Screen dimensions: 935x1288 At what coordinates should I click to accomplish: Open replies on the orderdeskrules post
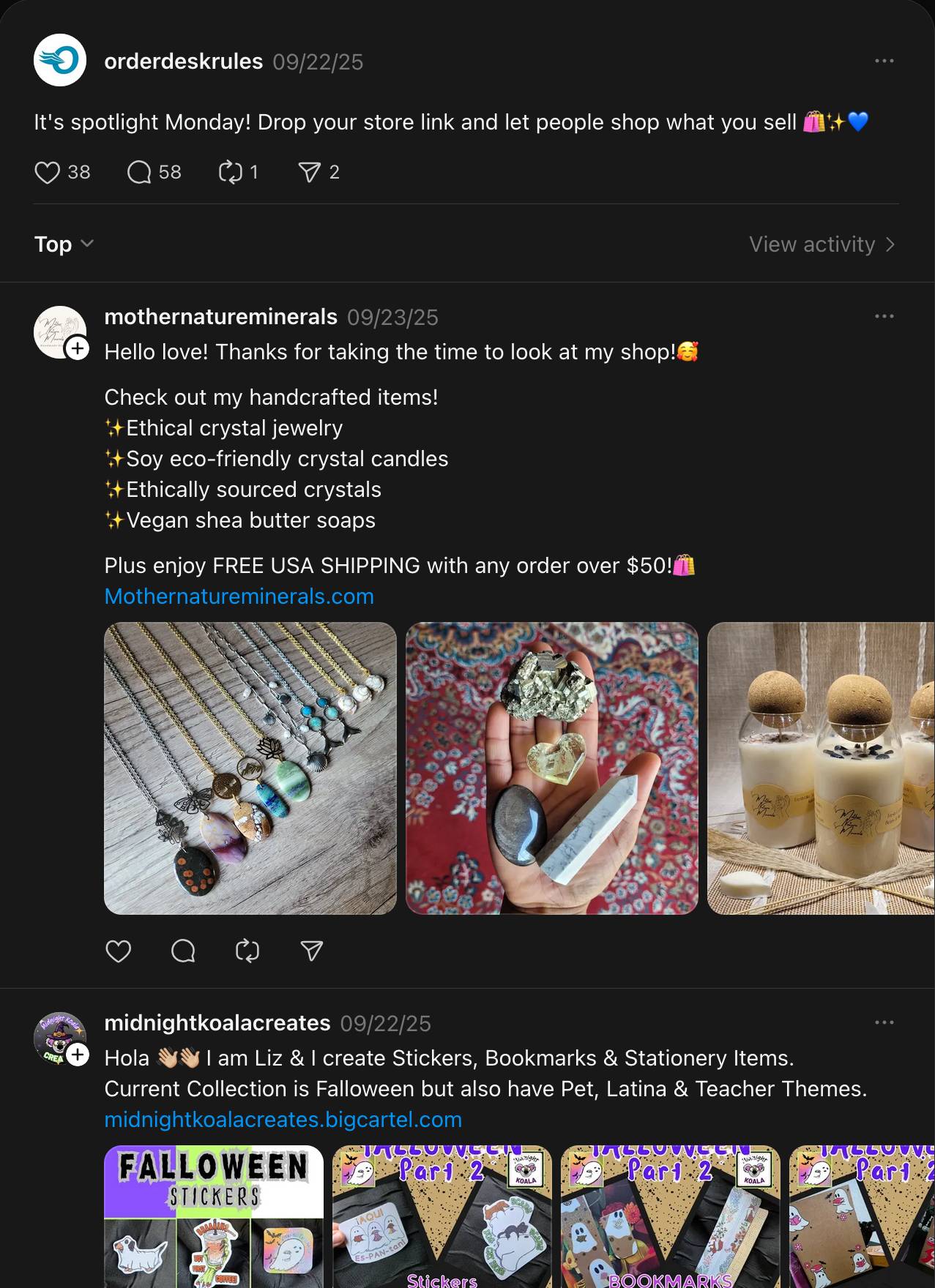[139, 173]
